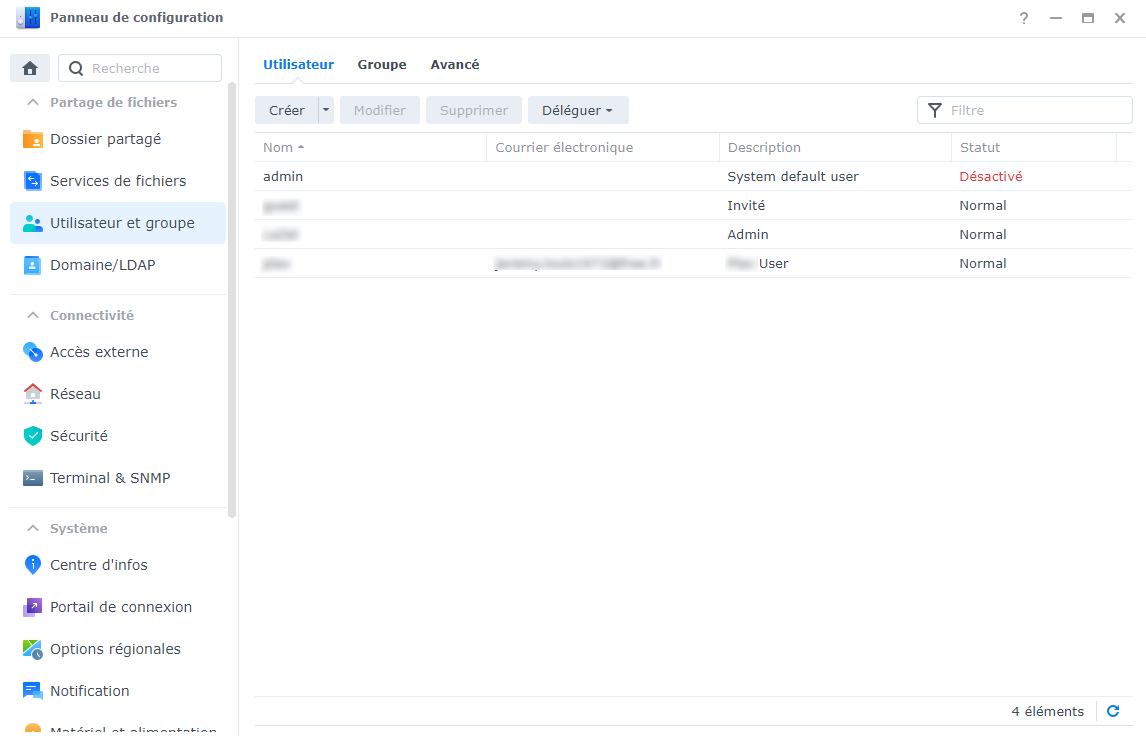Open Accès externe using its icon
This screenshot has height=736, width=1146.
point(33,352)
